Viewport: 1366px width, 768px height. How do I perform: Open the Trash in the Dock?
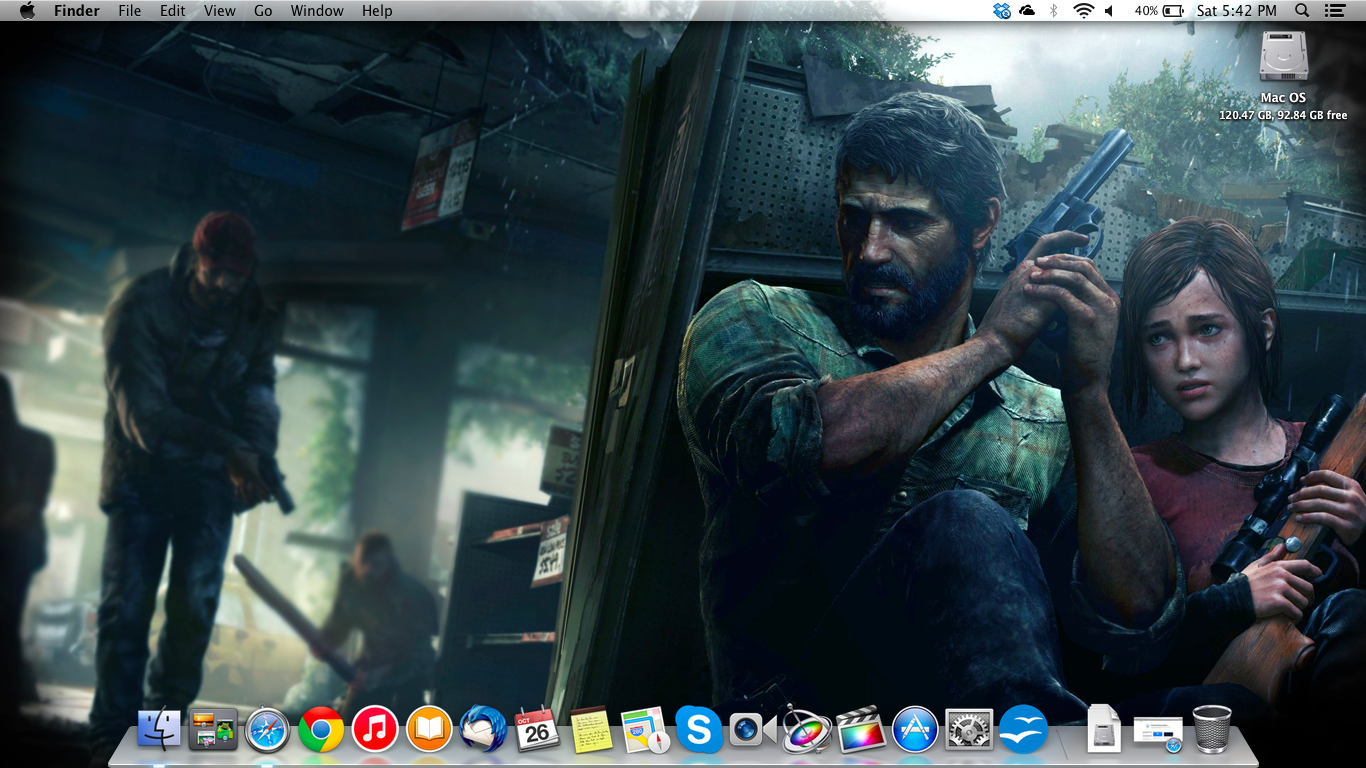click(x=1212, y=730)
